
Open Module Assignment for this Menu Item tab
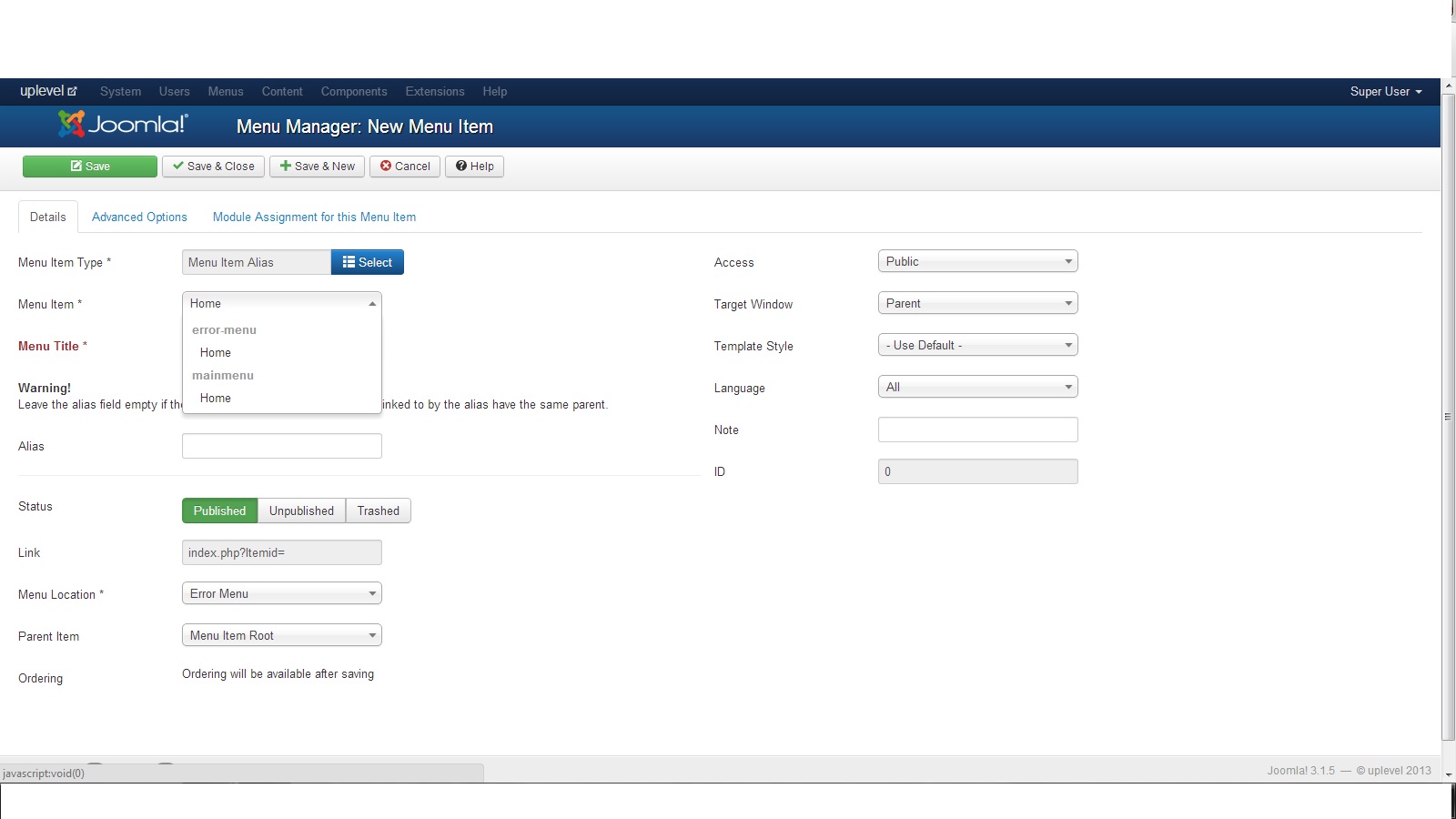(x=314, y=217)
